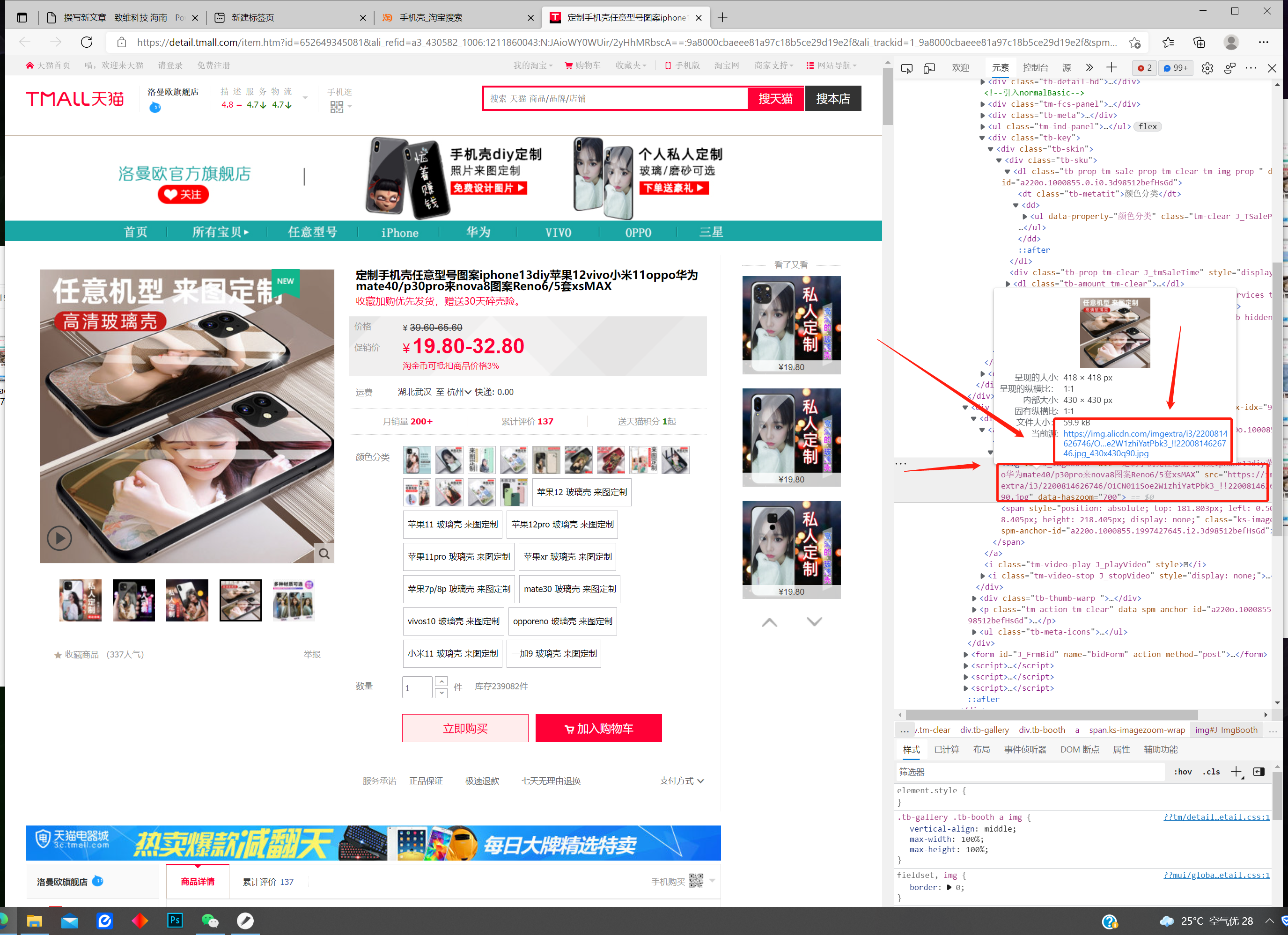1288x935 pixels.
Task: Click DevTools more tabs chevron
Action: pyautogui.click(x=1089, y=67)
